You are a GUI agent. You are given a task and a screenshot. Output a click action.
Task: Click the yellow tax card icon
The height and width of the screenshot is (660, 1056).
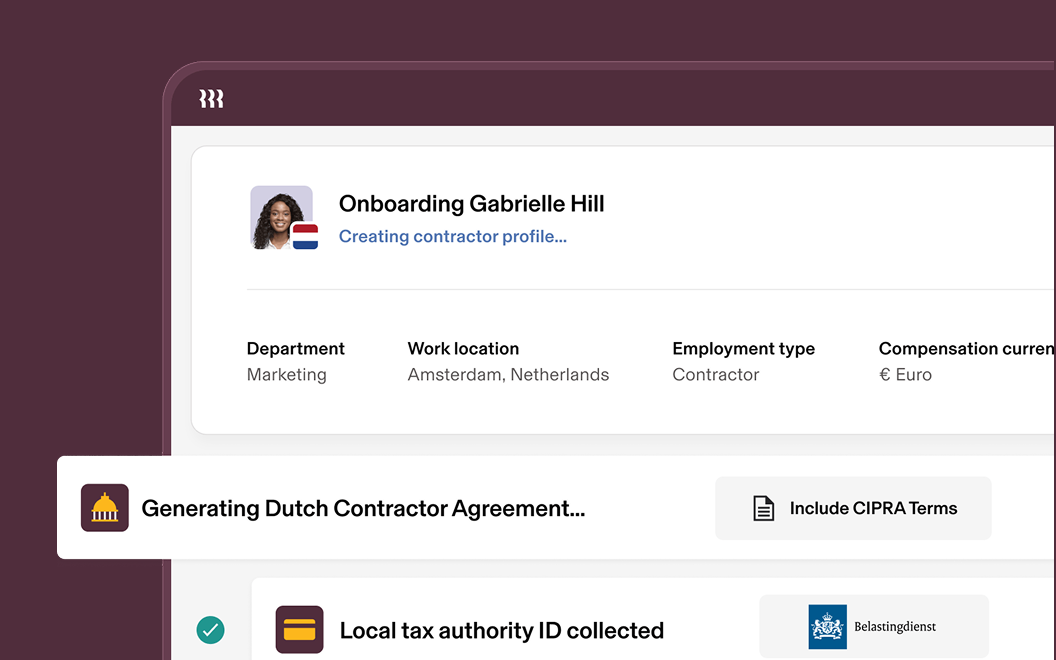(x=299, y=630)
